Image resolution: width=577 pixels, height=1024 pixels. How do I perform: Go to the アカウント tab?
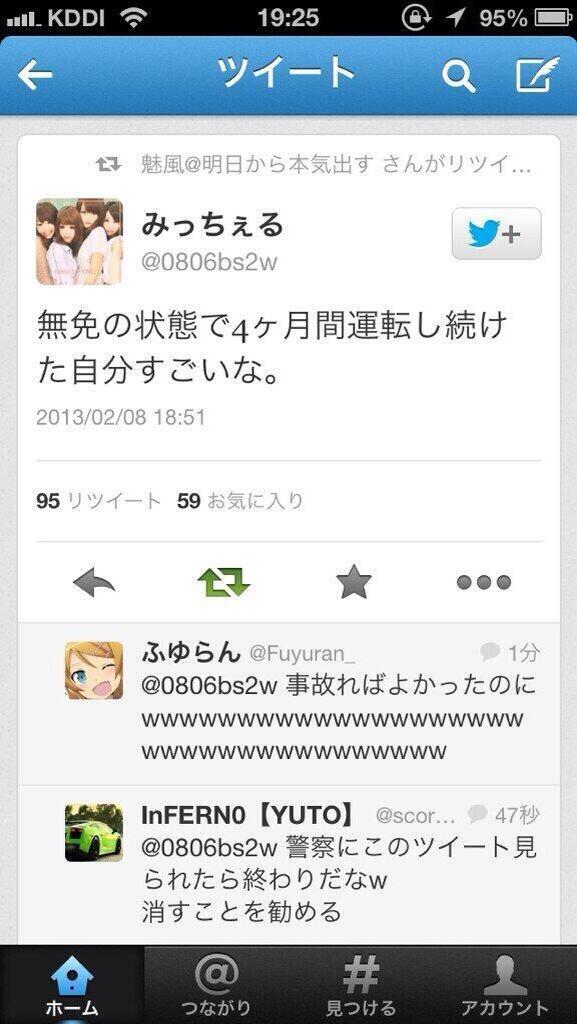(x=505, y=985)
